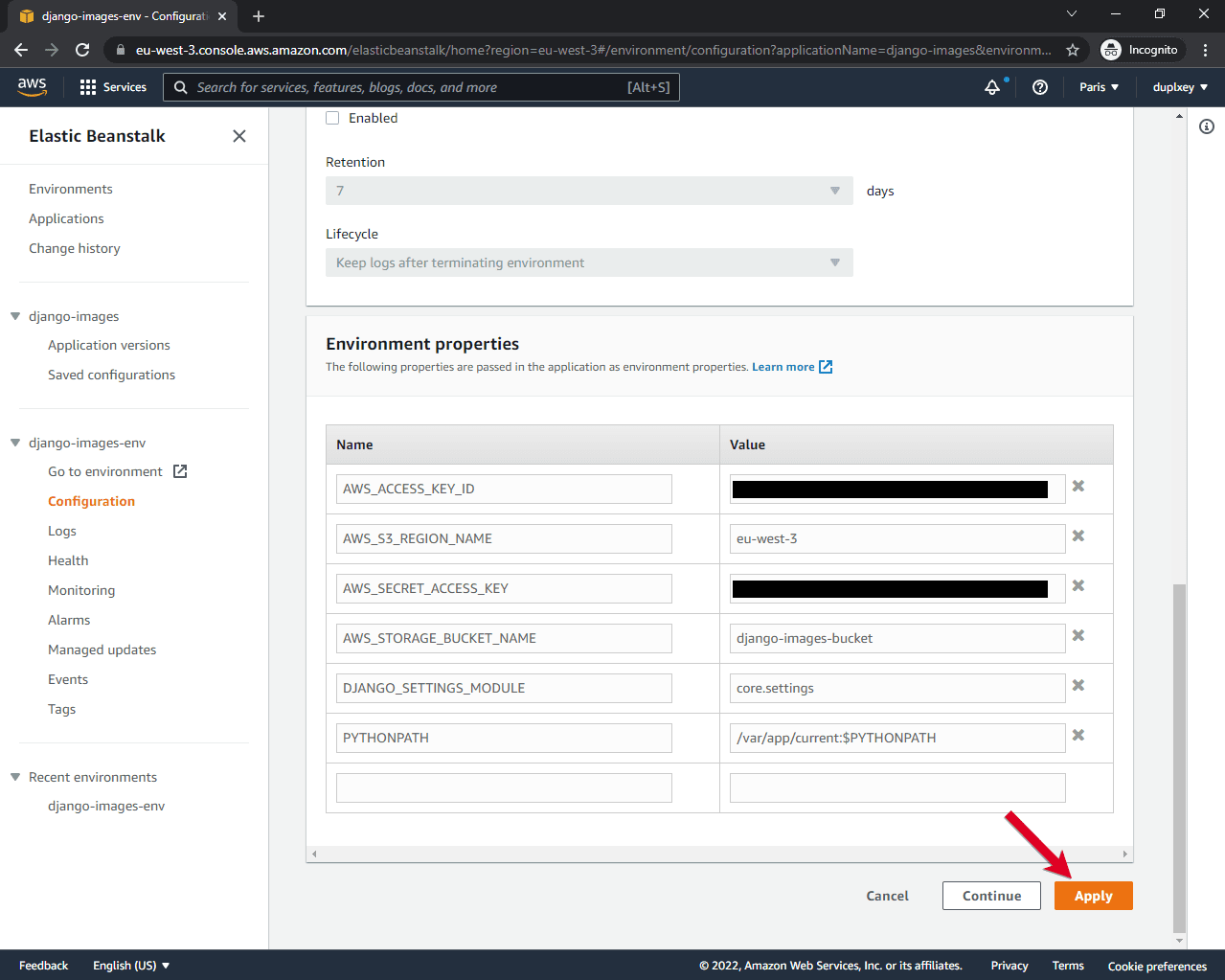Collapse the django-images application tree
Image resolution: width=1225 pixels, height=980 pixels.
point(13,316)
